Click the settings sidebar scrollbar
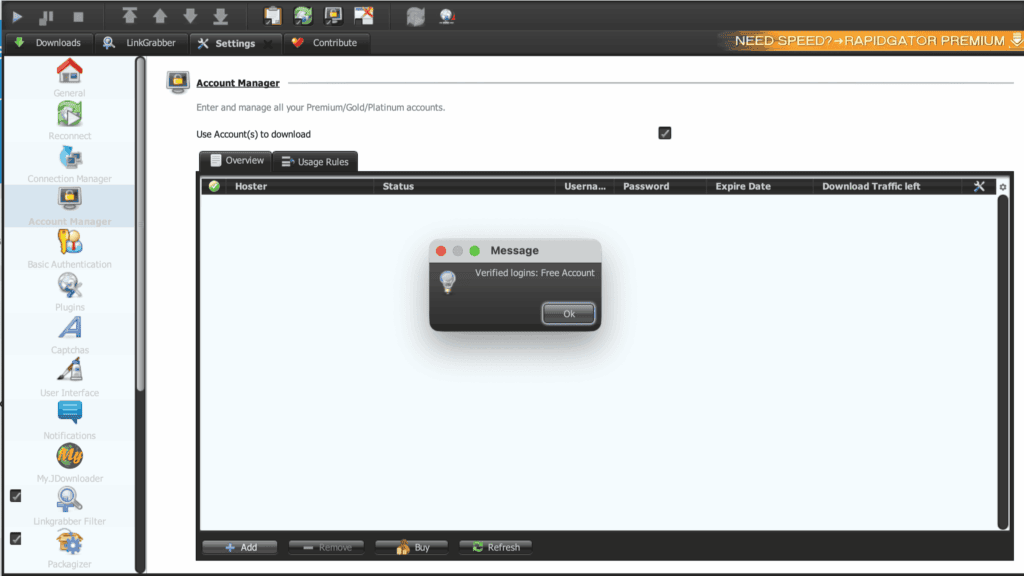The width and height of the screenshot is (1024, 576). (140, 225)
